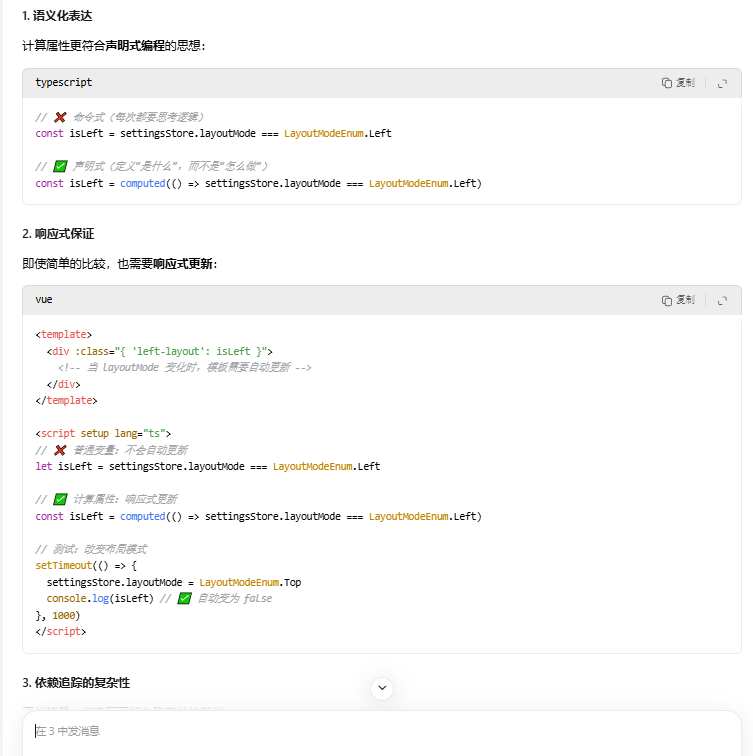Click the '命令式' comment in typescript block
This screenshot has height=756, width=753.
pos(120,117)
